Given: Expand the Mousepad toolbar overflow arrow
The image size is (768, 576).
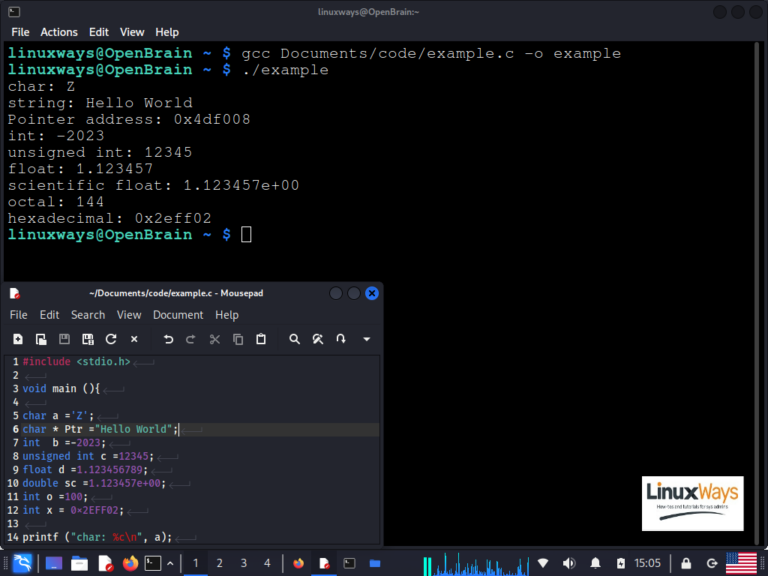Looking at the screenshot, I should 367,339.
